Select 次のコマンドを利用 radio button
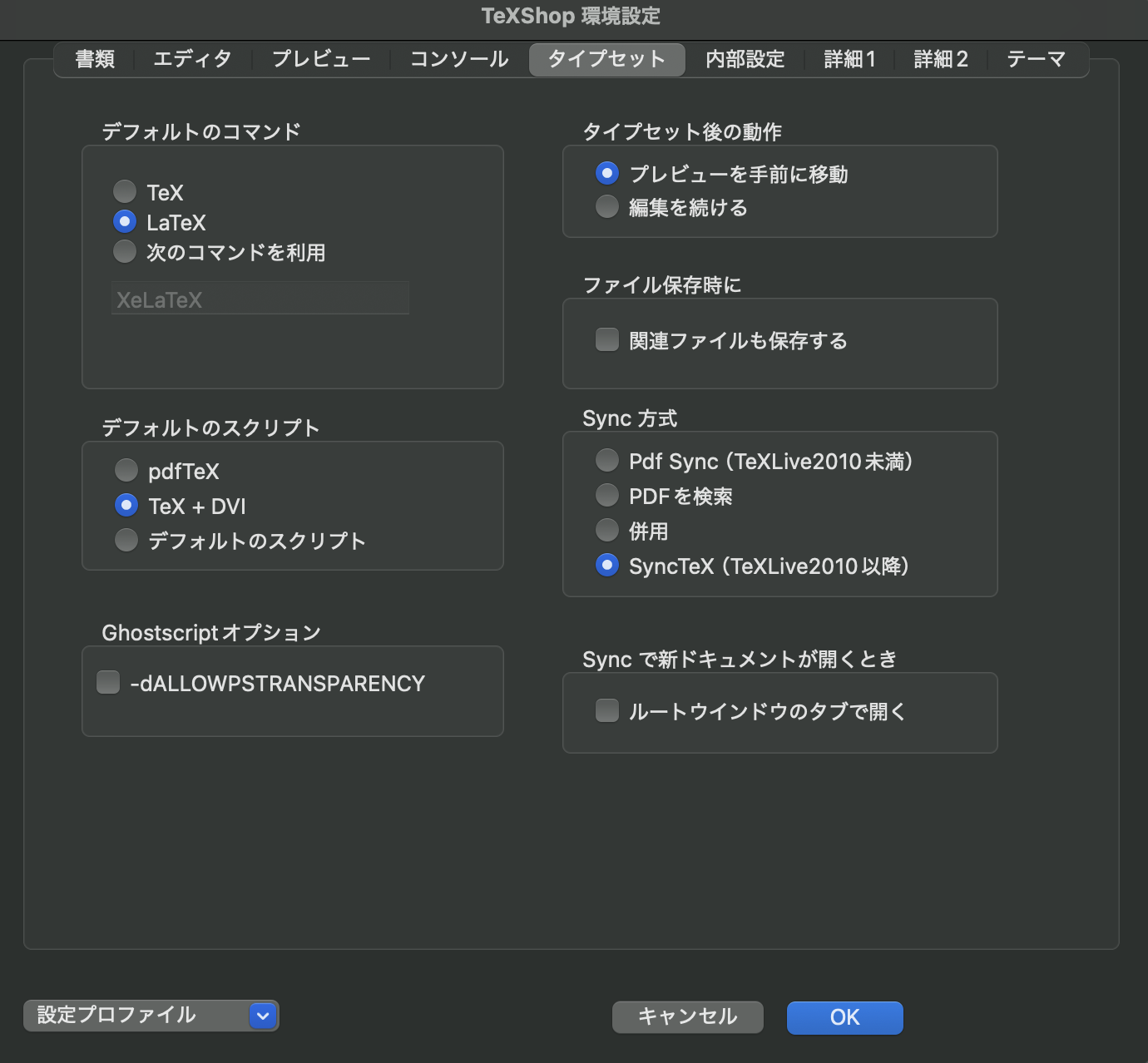 coord(125,252)
